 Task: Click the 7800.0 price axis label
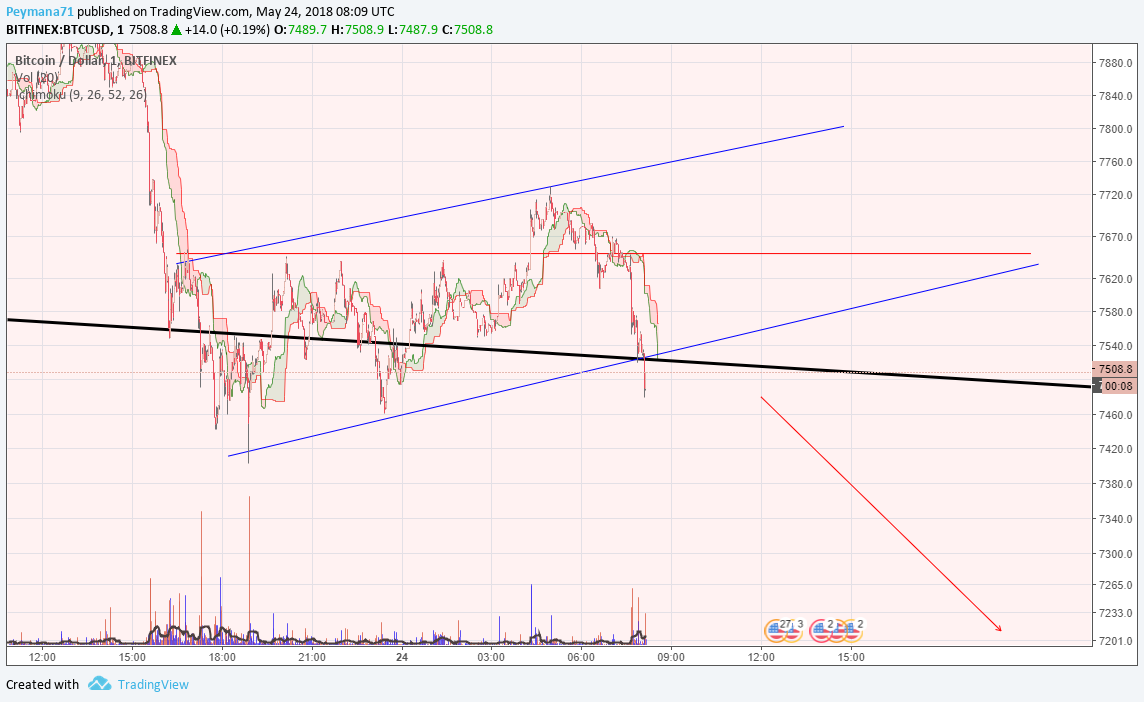pyautogui.click(x=1116, y=129)
